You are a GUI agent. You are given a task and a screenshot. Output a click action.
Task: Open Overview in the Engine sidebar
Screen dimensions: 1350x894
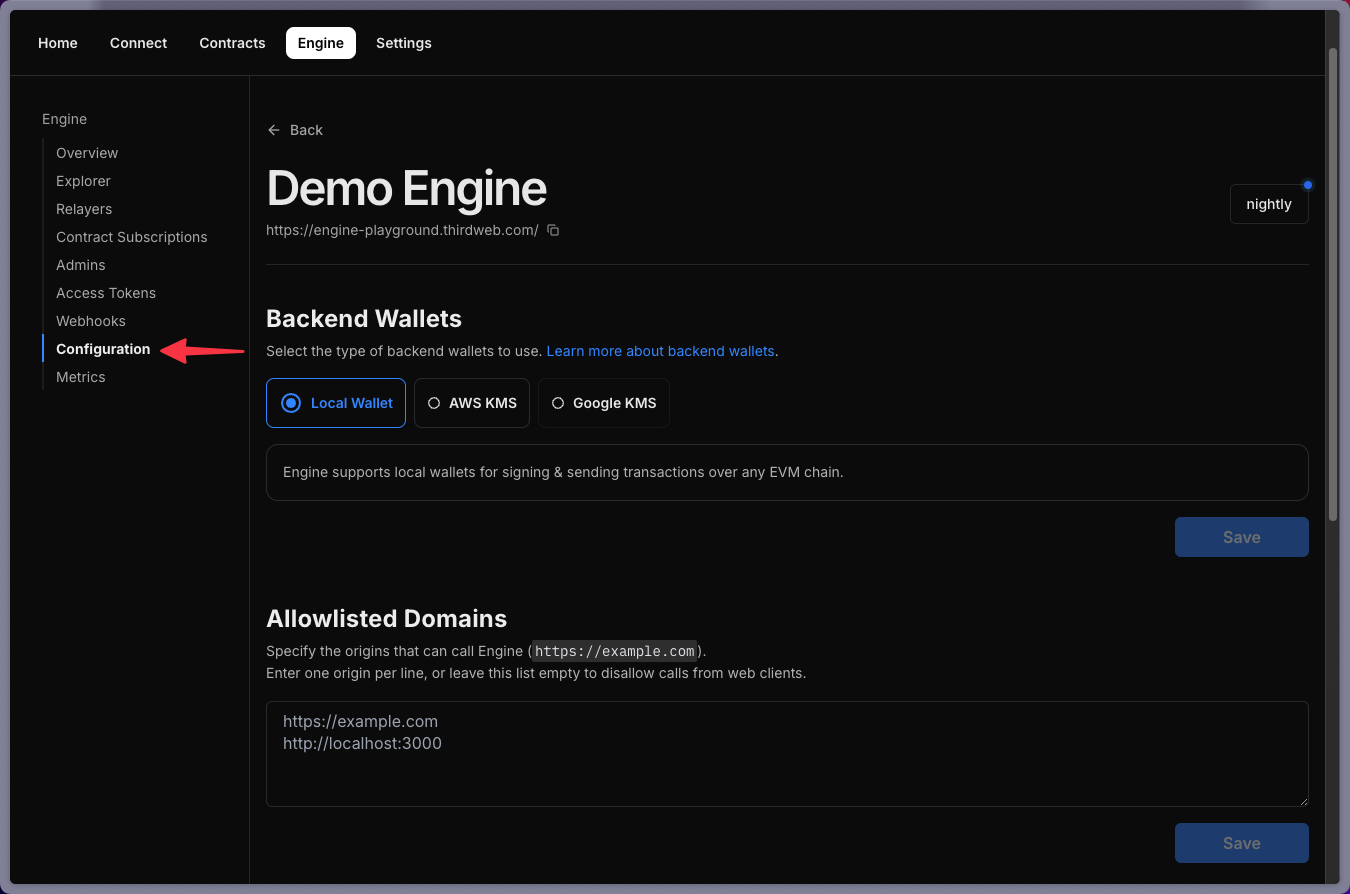click(87, 153)
